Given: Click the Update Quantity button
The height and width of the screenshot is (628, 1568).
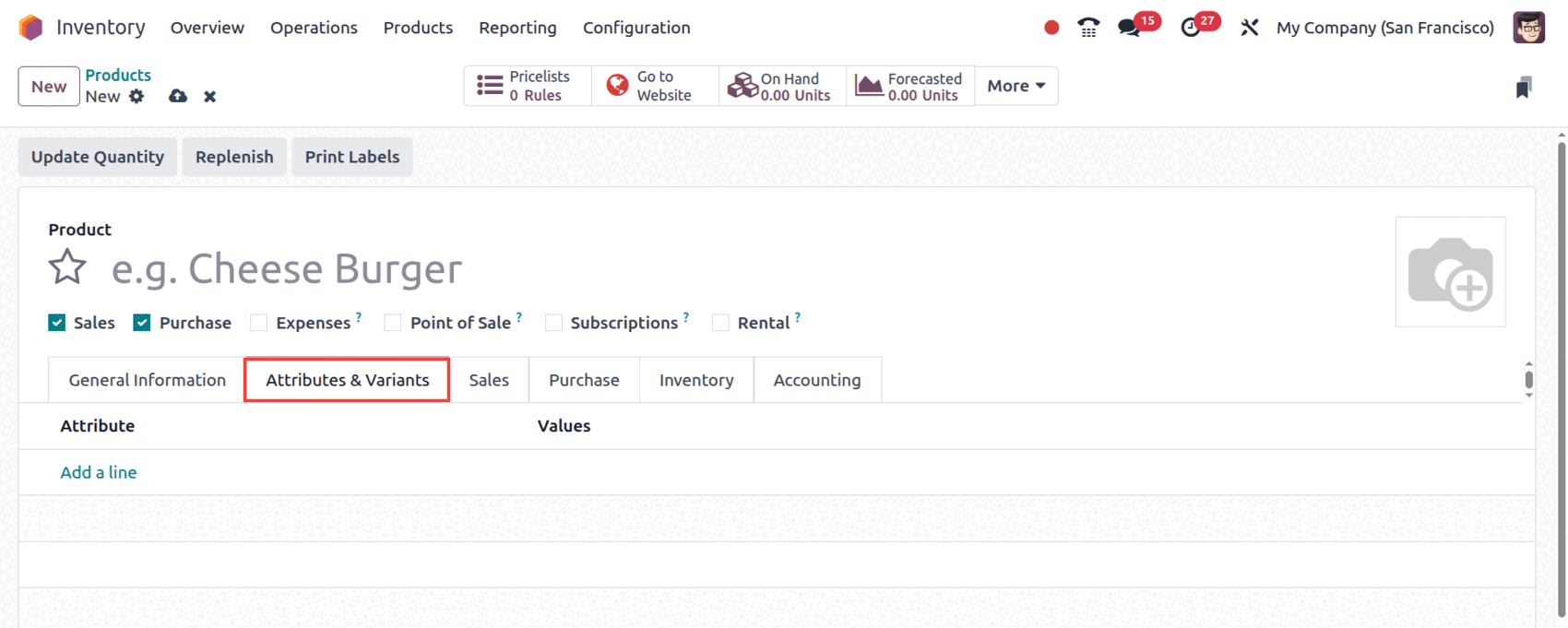Looking at the screenshot, I should 98,157.
